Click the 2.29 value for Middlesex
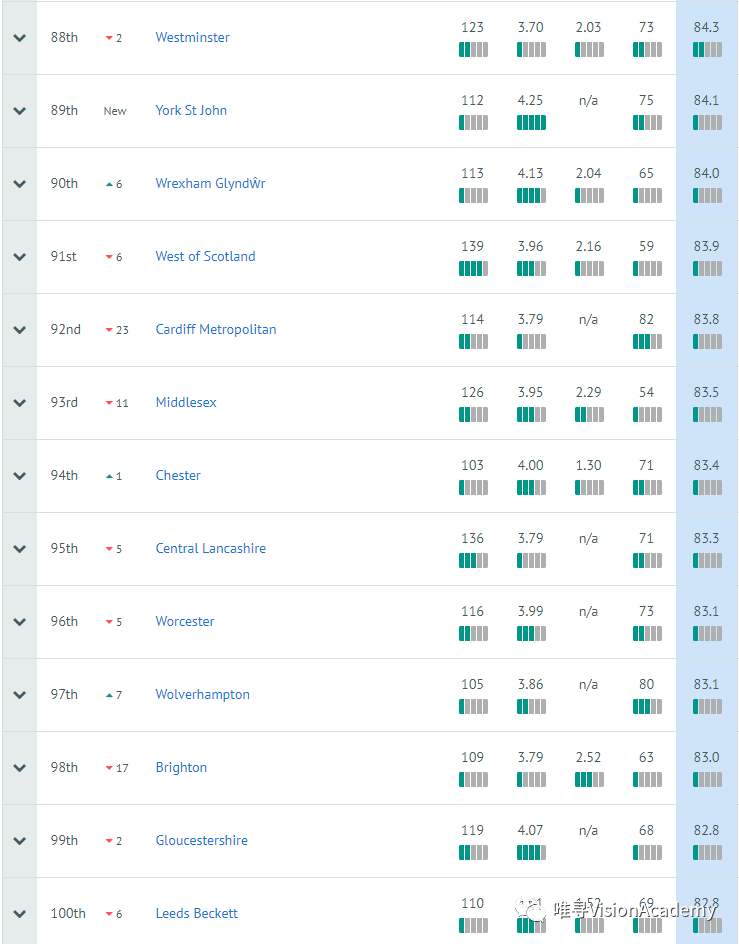Image resolution: width=739 pixels, height=944 pixels. point(588,392)
